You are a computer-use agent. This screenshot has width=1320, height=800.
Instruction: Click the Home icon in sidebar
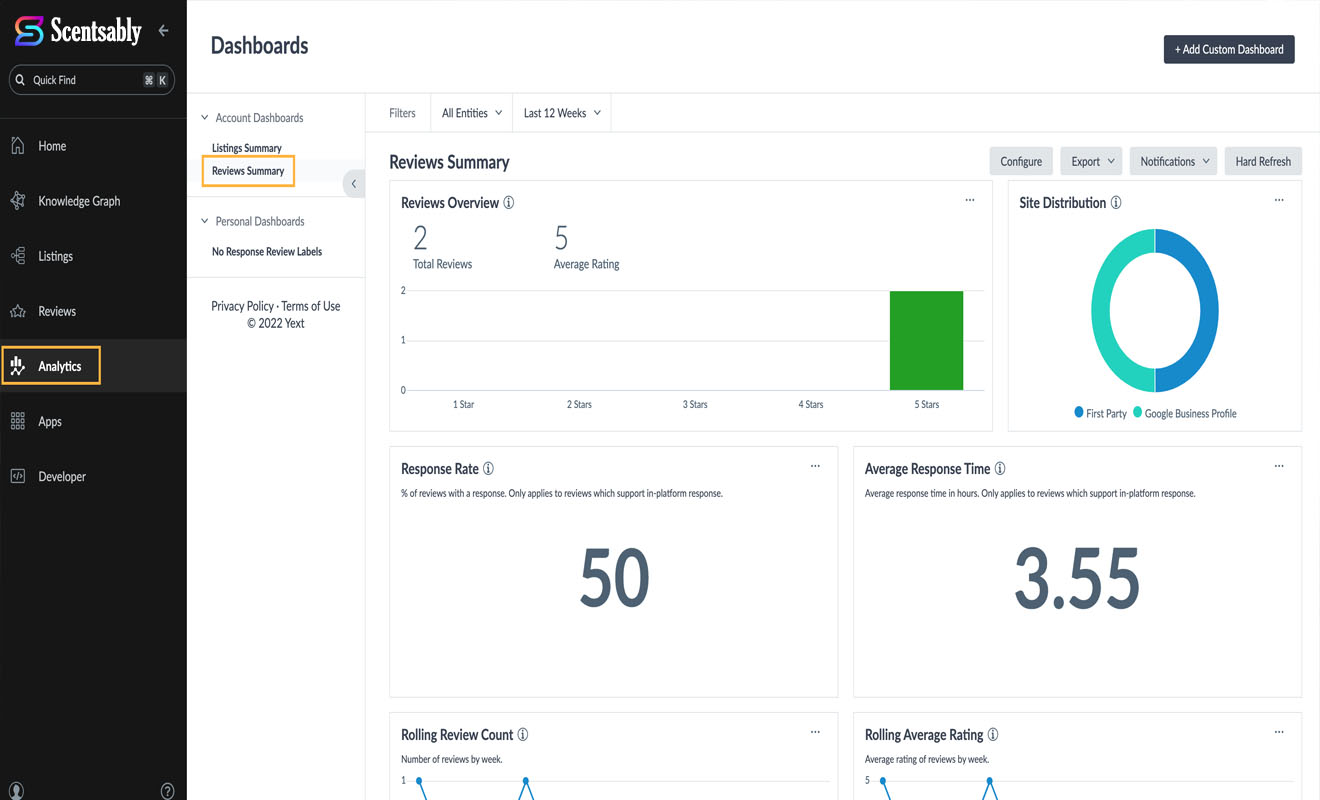pos(17,146)
